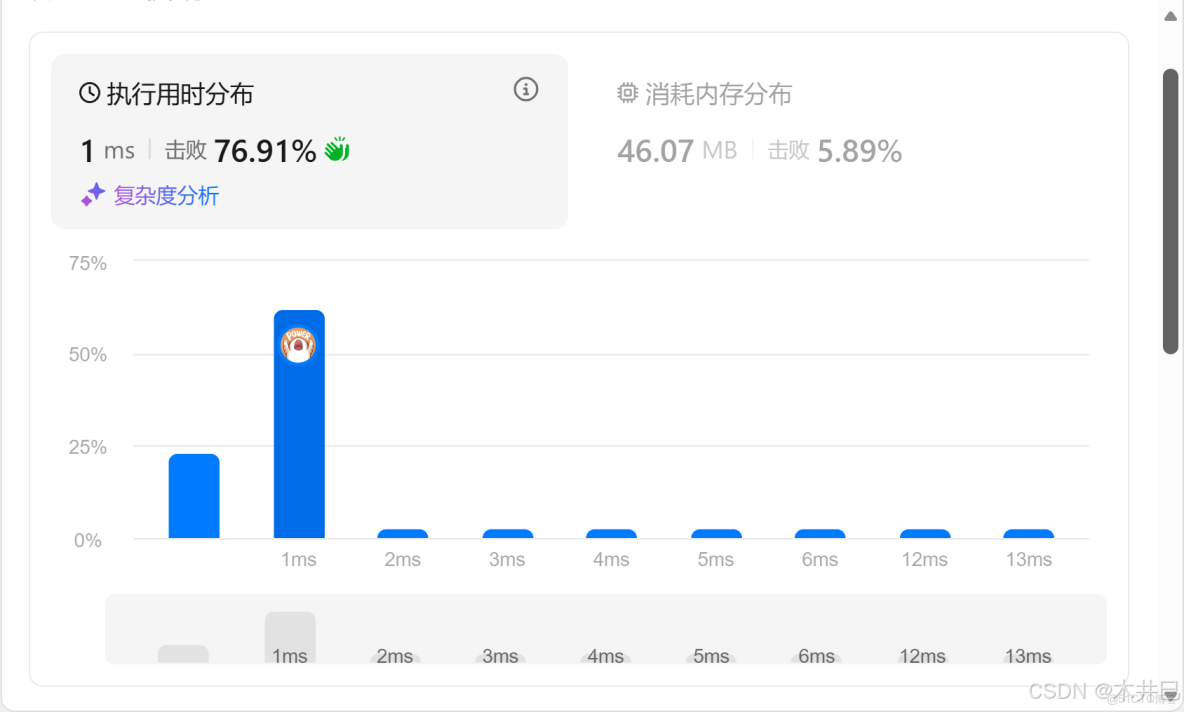The image size is (1184, 712).
Task: Click the 击败 5.89% memory stat
Action: click(835, 151)
